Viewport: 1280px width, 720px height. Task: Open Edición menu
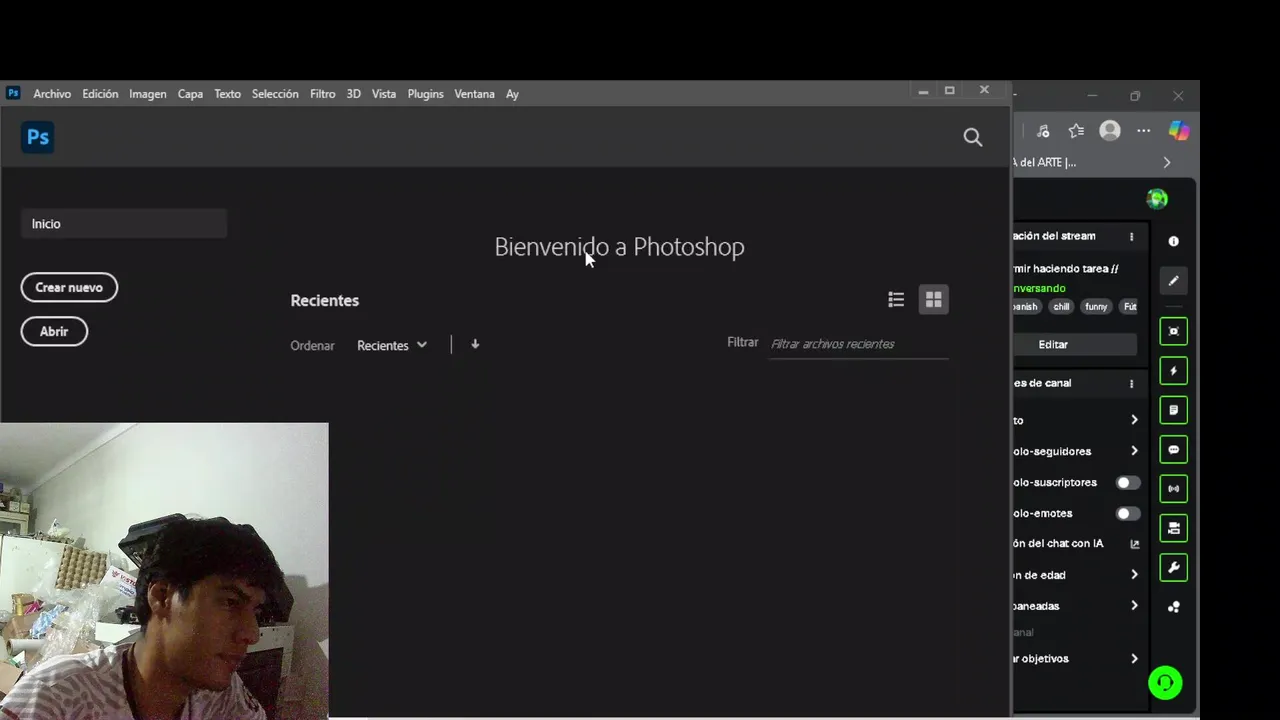coord(100,94)
